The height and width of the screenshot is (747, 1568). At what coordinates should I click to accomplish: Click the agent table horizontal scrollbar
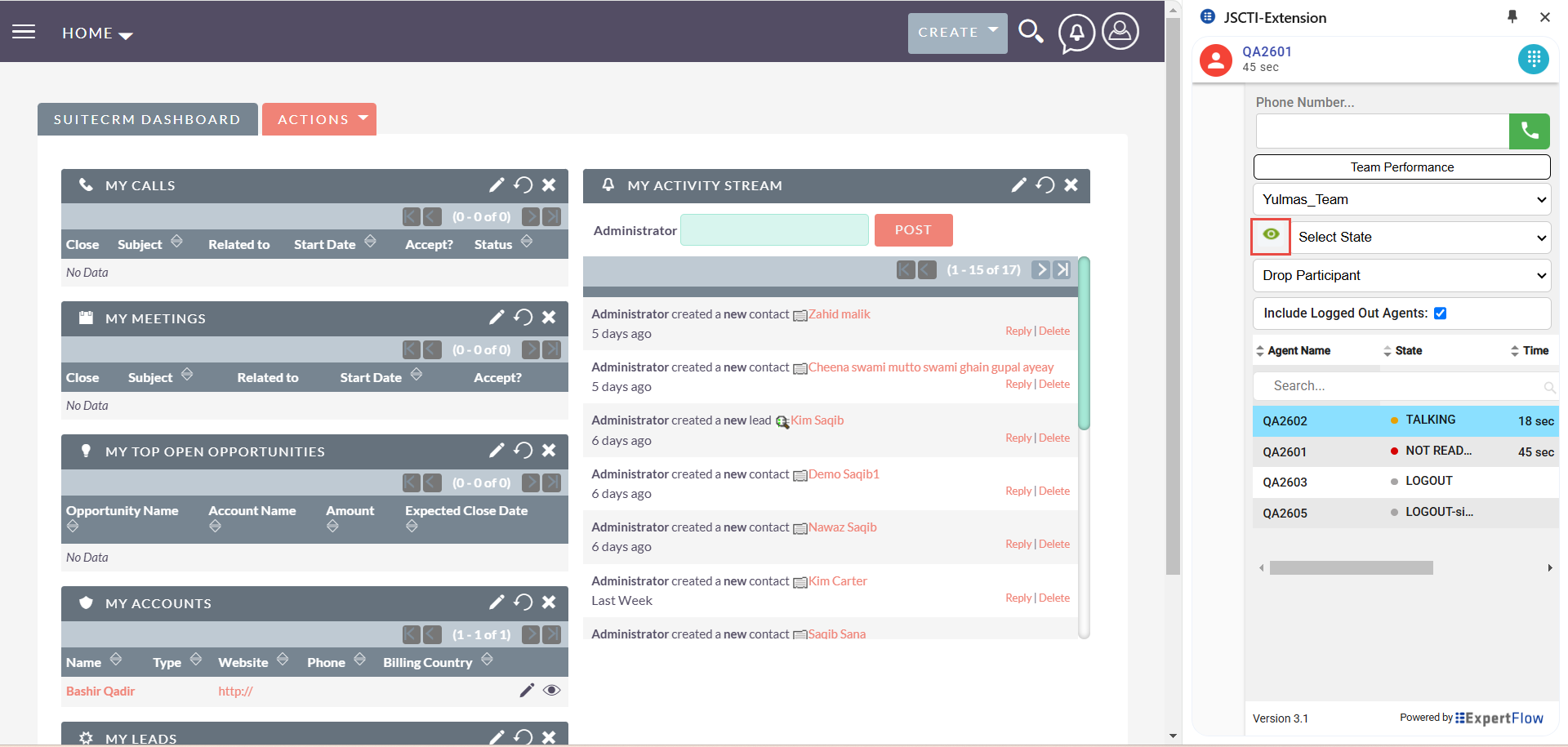pyautogui.click(x=1351, y=568)
